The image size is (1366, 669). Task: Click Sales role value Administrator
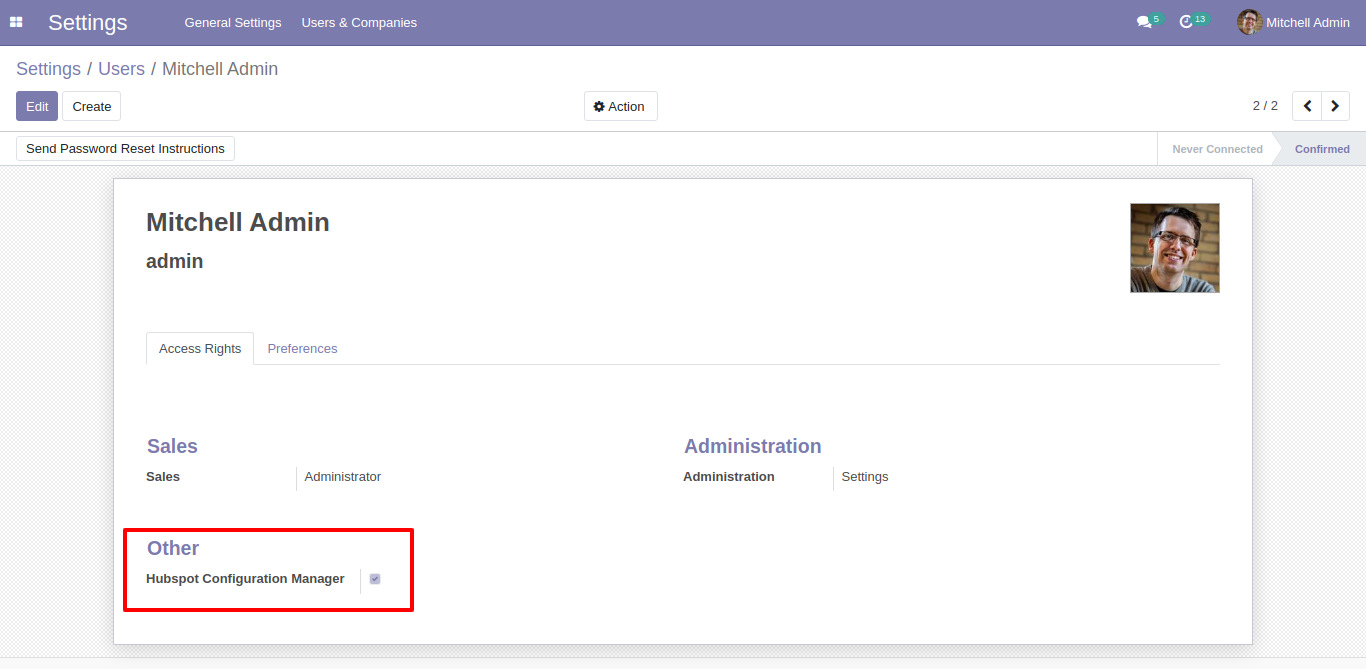click(x=343, y=477)
